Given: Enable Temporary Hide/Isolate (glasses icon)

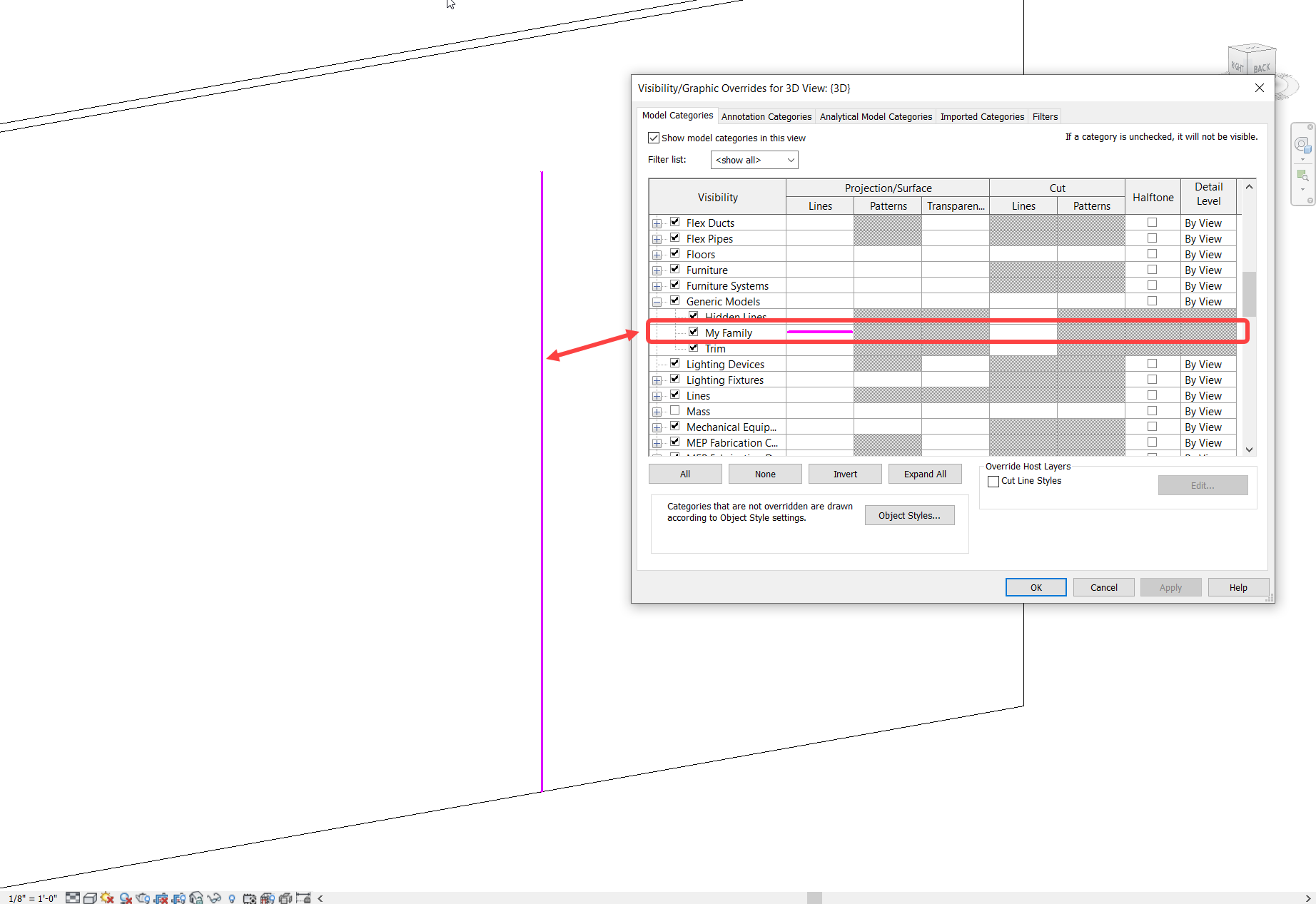Looking at the screenshot, I should click(x=214, y=898).
